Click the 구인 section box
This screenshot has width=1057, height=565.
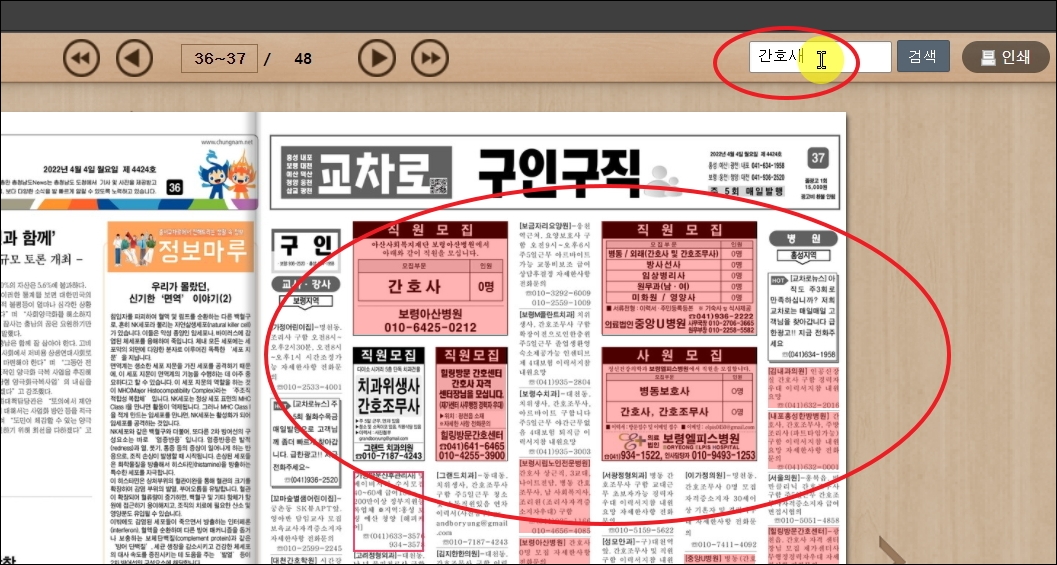pyautogui.click(x=305, y=251)
